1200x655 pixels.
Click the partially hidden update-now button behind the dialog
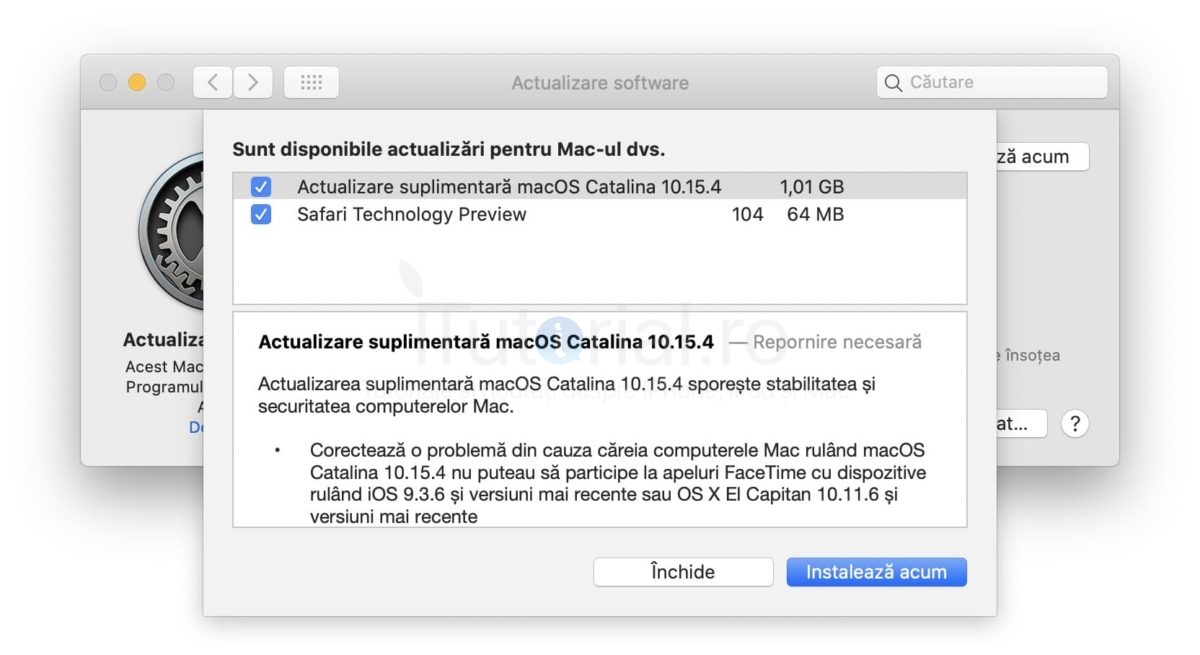click(1042, 157)
